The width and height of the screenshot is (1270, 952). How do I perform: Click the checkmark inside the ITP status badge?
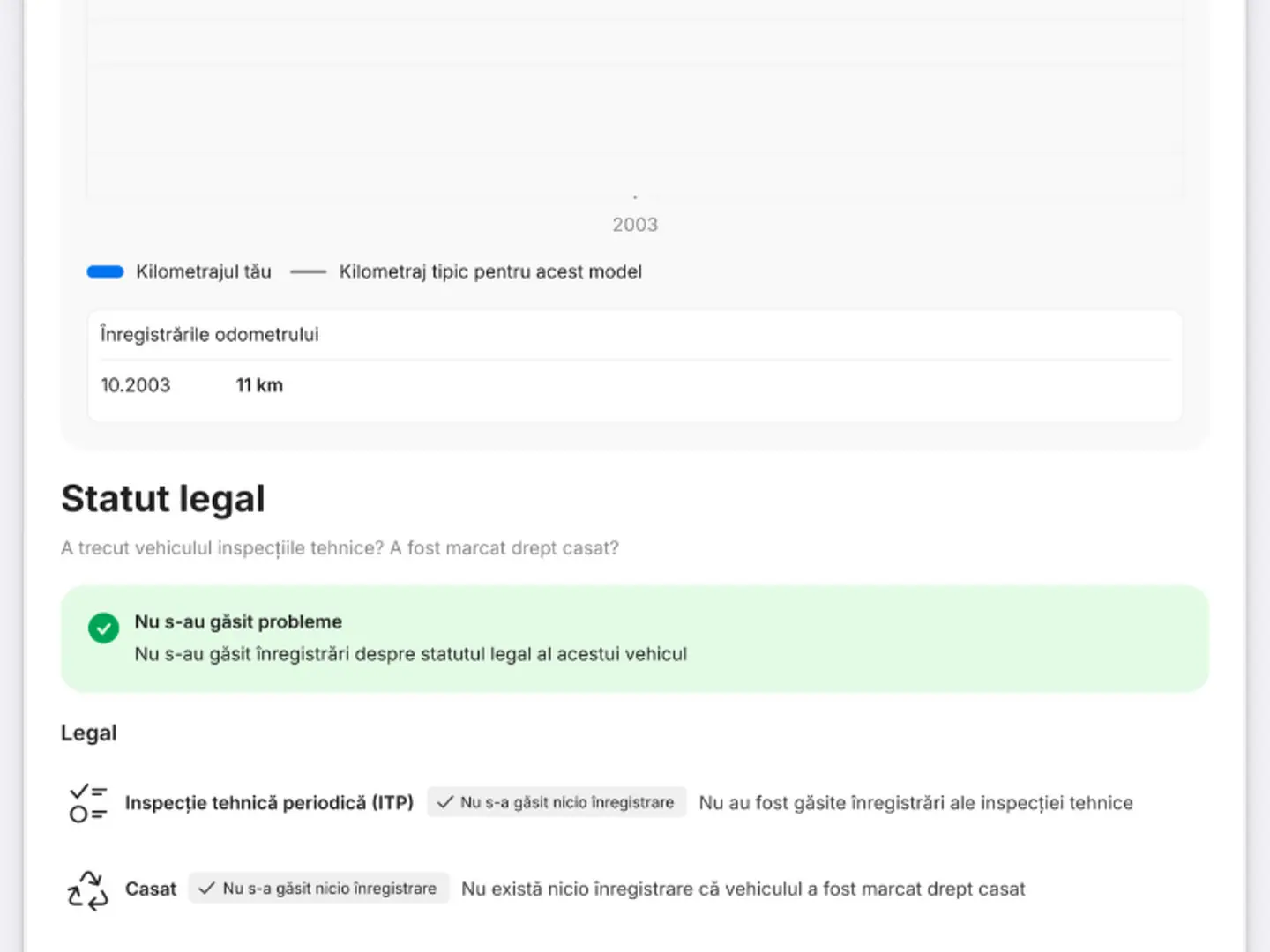445,802
